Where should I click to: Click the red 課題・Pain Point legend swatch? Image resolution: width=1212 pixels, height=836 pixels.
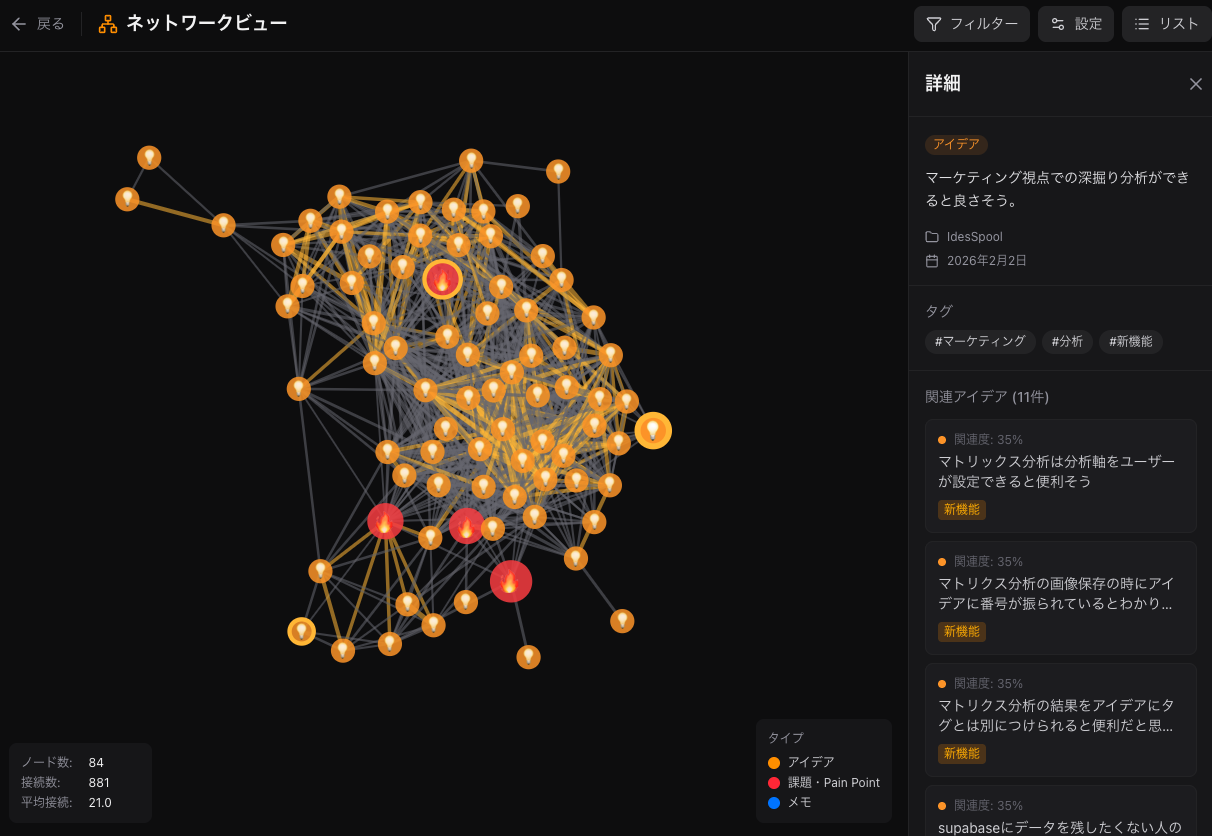coord(774,783)
